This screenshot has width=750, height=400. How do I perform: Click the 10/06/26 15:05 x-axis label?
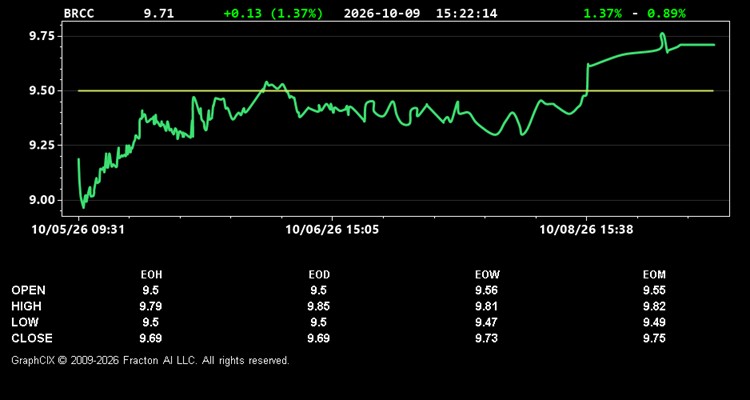332,230
